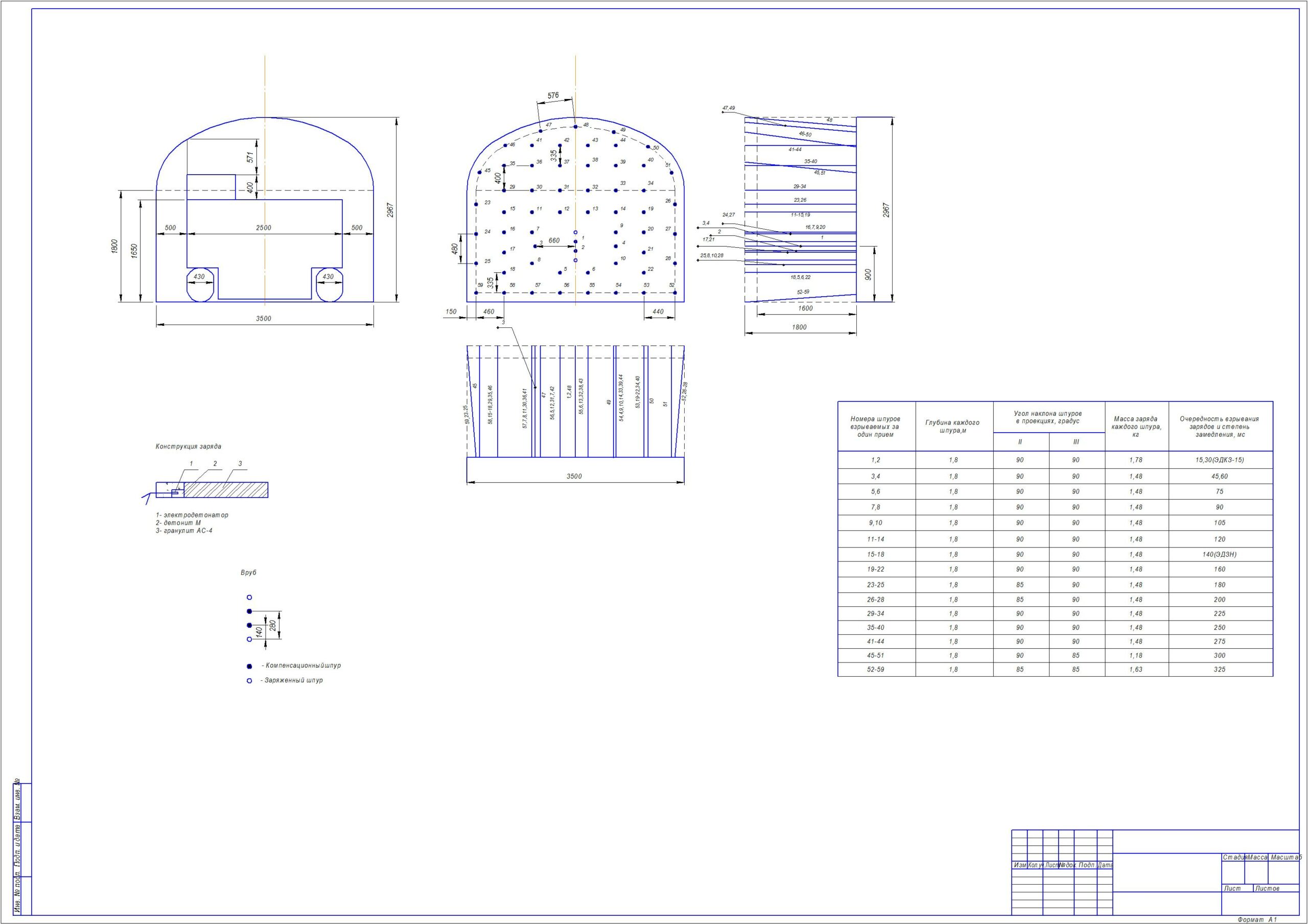Image resolution: width=1308 pixels, height=924 pixels.
Task: Click the '140' dimension in cut detail
Action: point(259,632)
